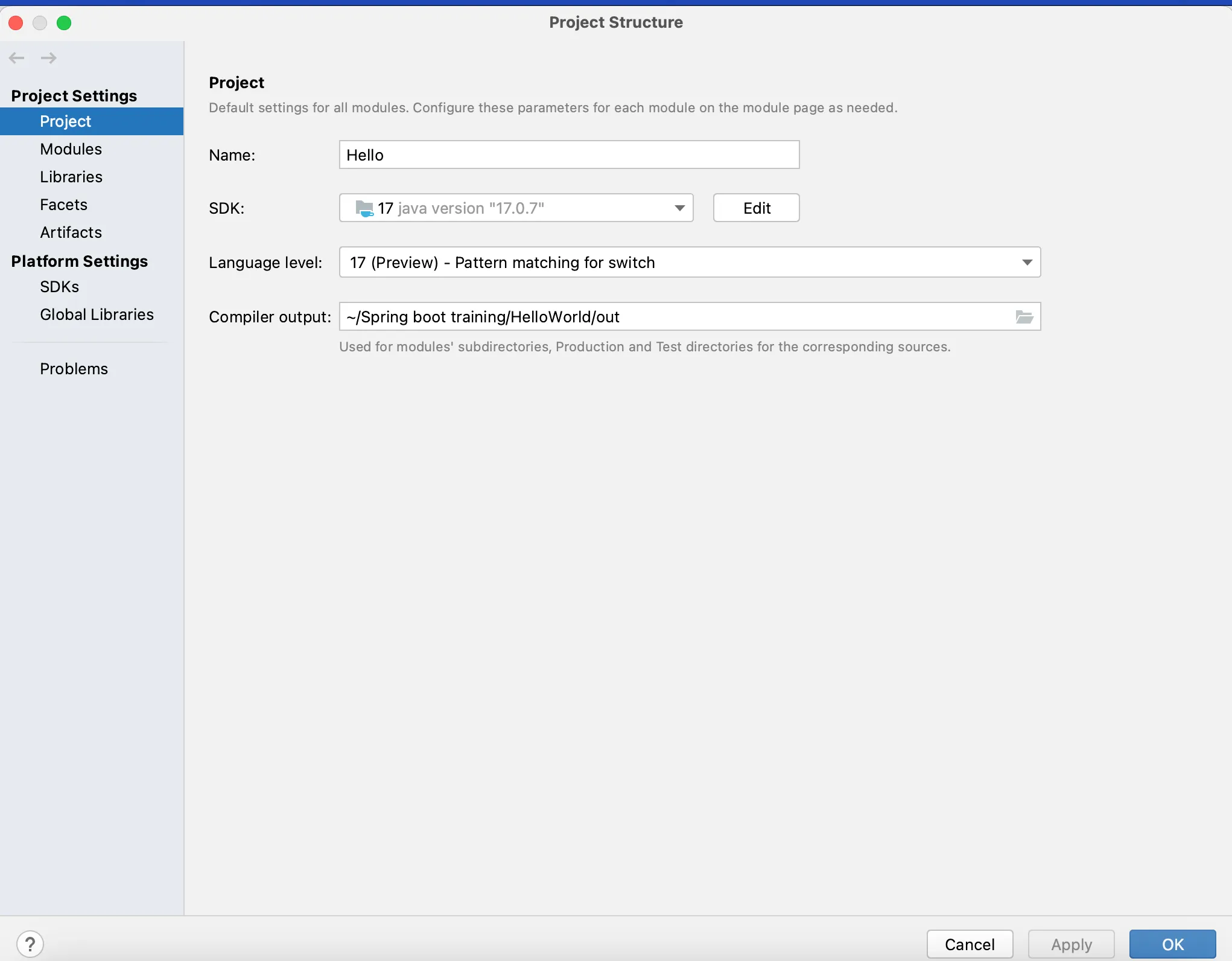1232x961 pixels.
Task: Open the help question mark button
Action: click(x=30, y=944)
